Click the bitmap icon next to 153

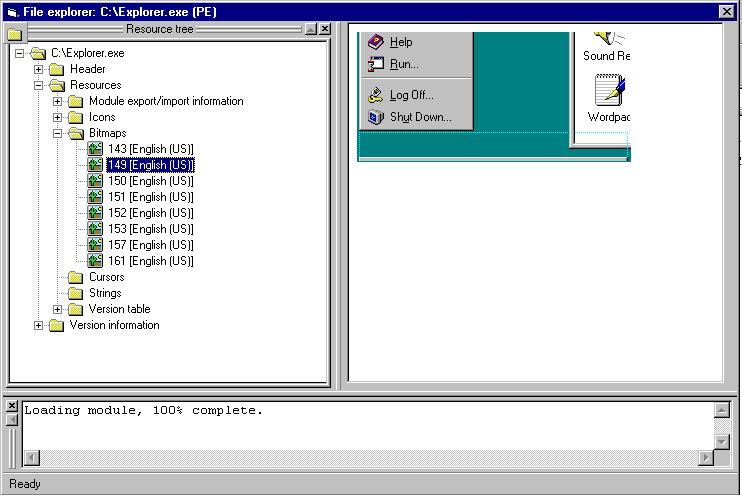pos(96,229)
